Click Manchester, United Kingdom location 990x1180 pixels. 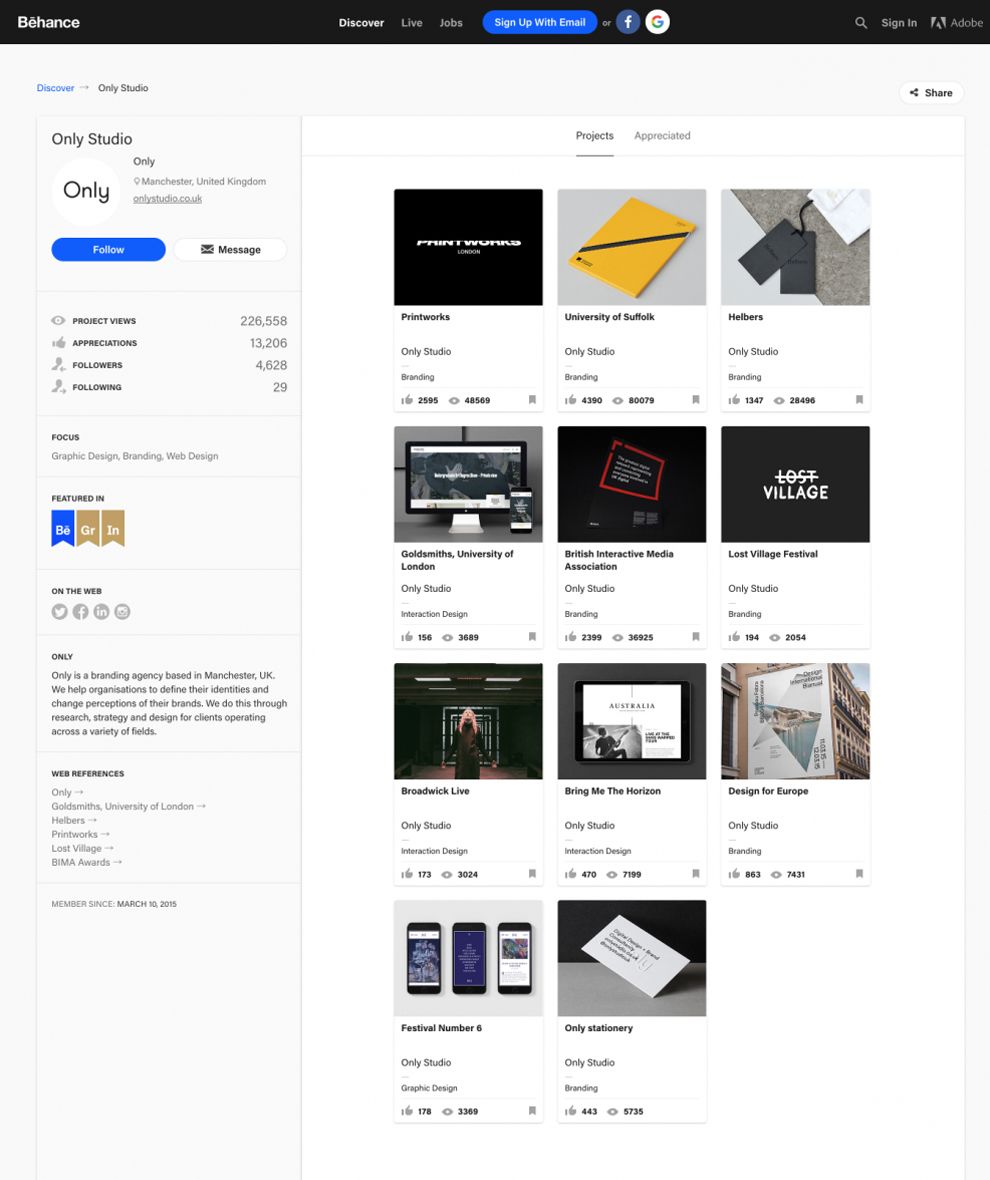click(199, 181)
